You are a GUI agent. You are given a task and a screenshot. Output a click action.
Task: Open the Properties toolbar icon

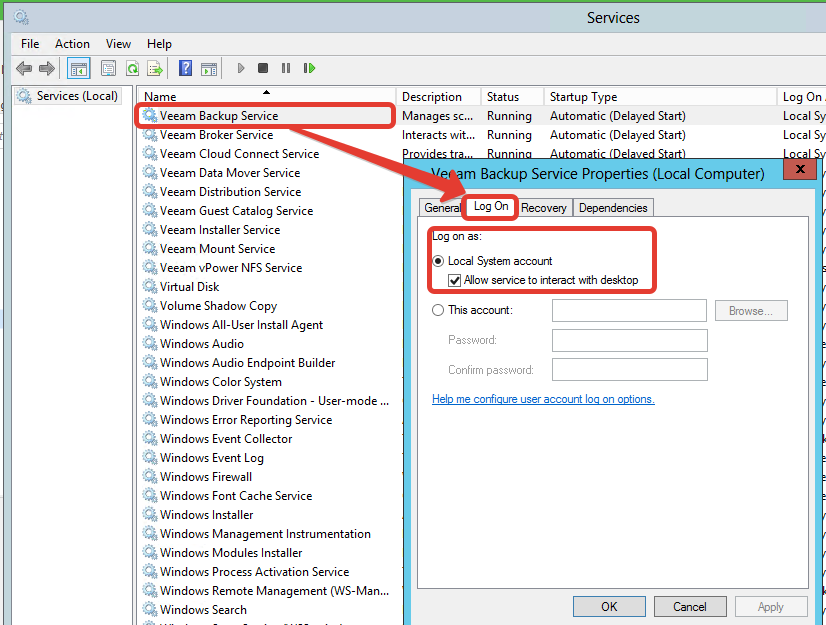point(109,69)
